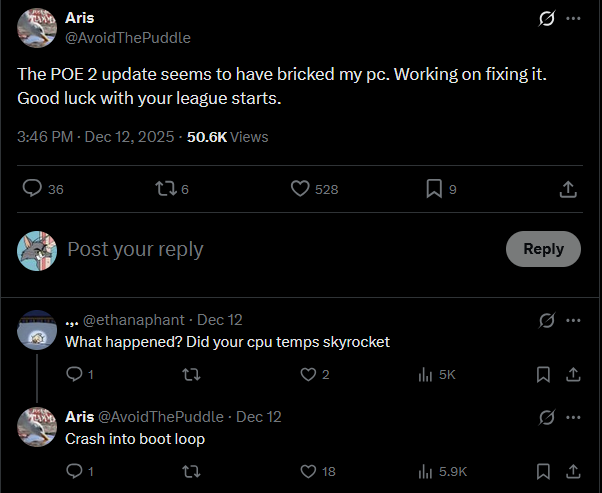Image resolution: width=602 pixels, height=493 pixels.
Task: Open more options on main post
Action: (573, 18)
